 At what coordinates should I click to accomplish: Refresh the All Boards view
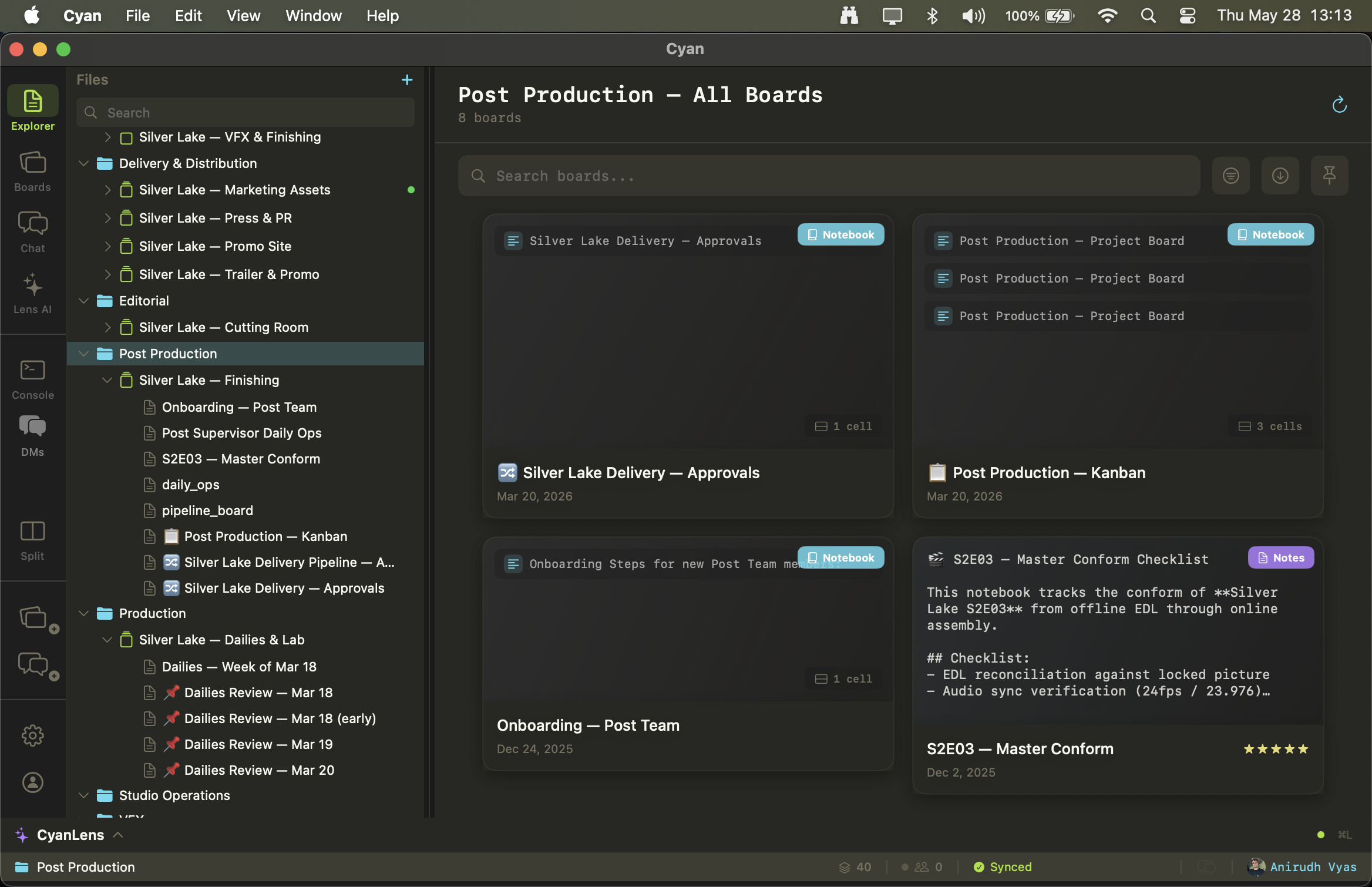(1339, 105)
